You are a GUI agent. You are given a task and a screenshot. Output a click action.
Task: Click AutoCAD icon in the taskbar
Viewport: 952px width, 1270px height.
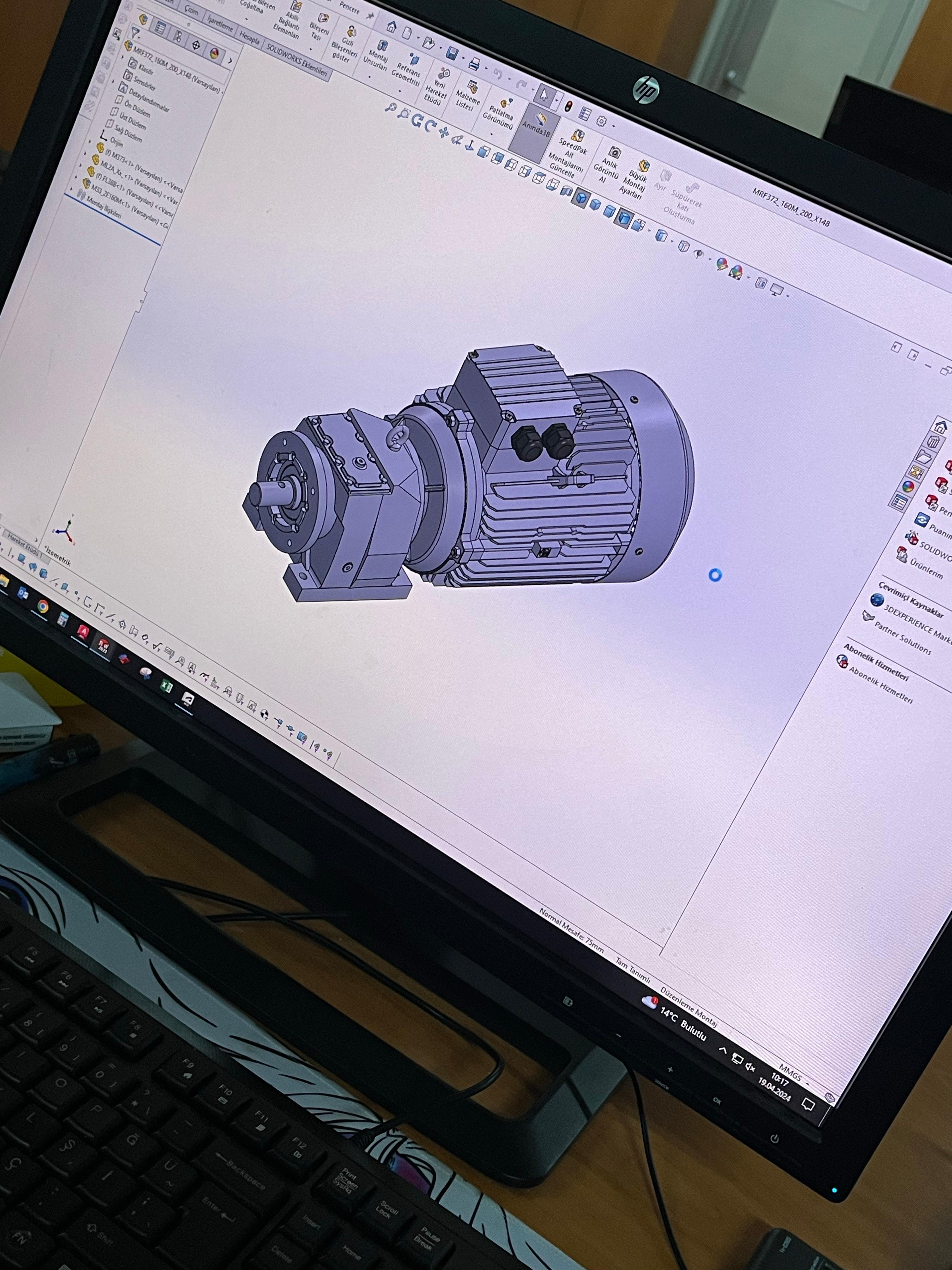pos(83,632)
